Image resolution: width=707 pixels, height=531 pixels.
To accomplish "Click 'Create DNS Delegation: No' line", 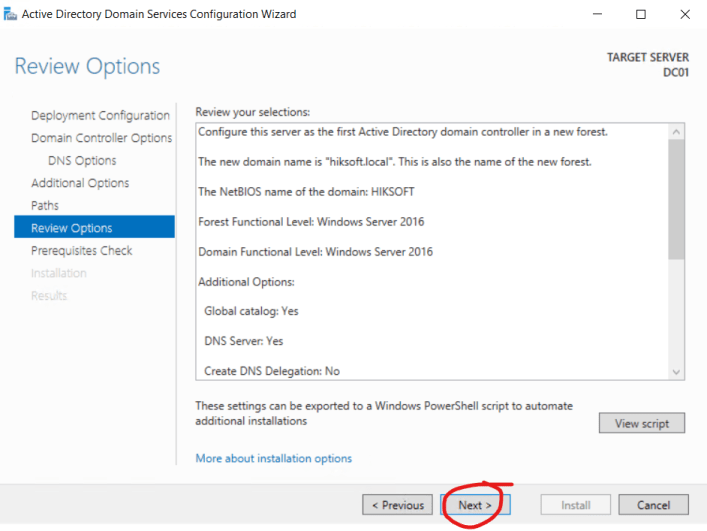I will click(x=272, y=371).
